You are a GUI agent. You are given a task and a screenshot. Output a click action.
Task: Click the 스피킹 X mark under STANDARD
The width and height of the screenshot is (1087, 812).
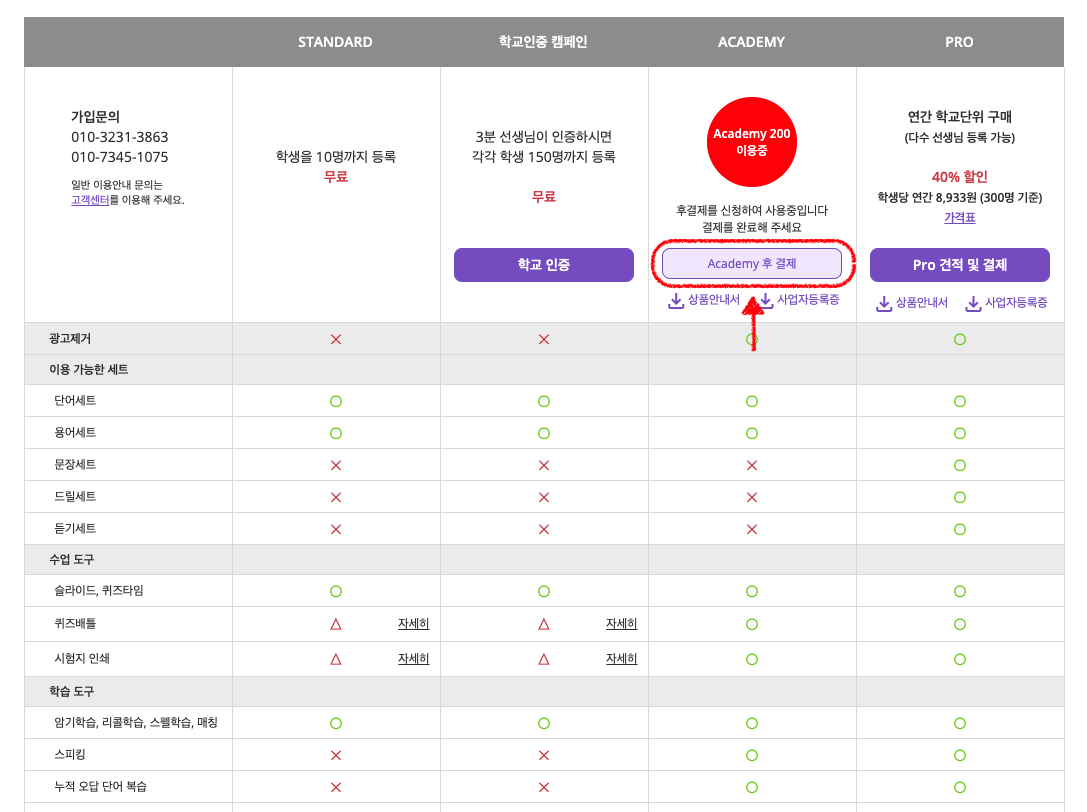(x=336, y=755)
